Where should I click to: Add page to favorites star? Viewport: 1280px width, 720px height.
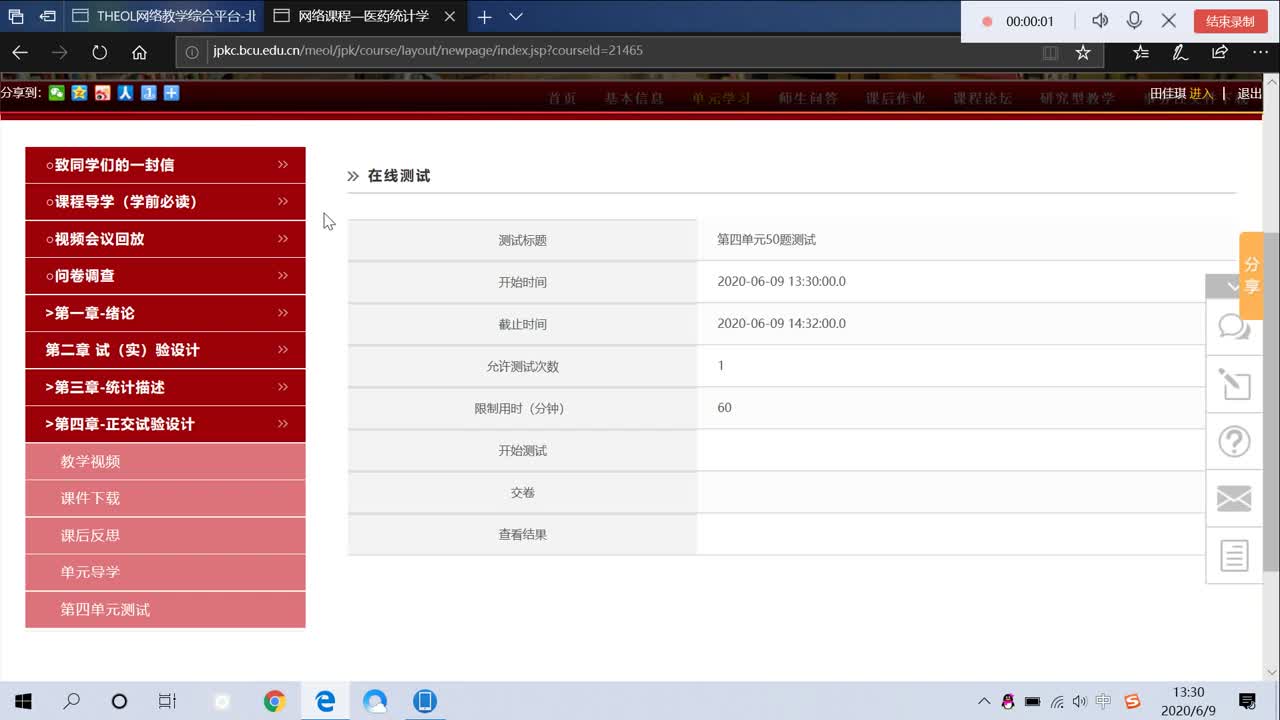point(1083,52)
